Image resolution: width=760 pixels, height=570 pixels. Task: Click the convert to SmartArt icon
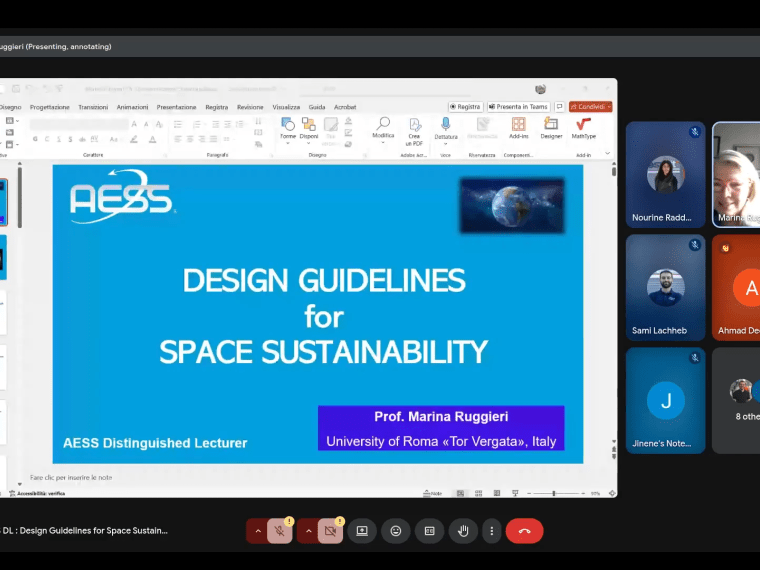258,144
